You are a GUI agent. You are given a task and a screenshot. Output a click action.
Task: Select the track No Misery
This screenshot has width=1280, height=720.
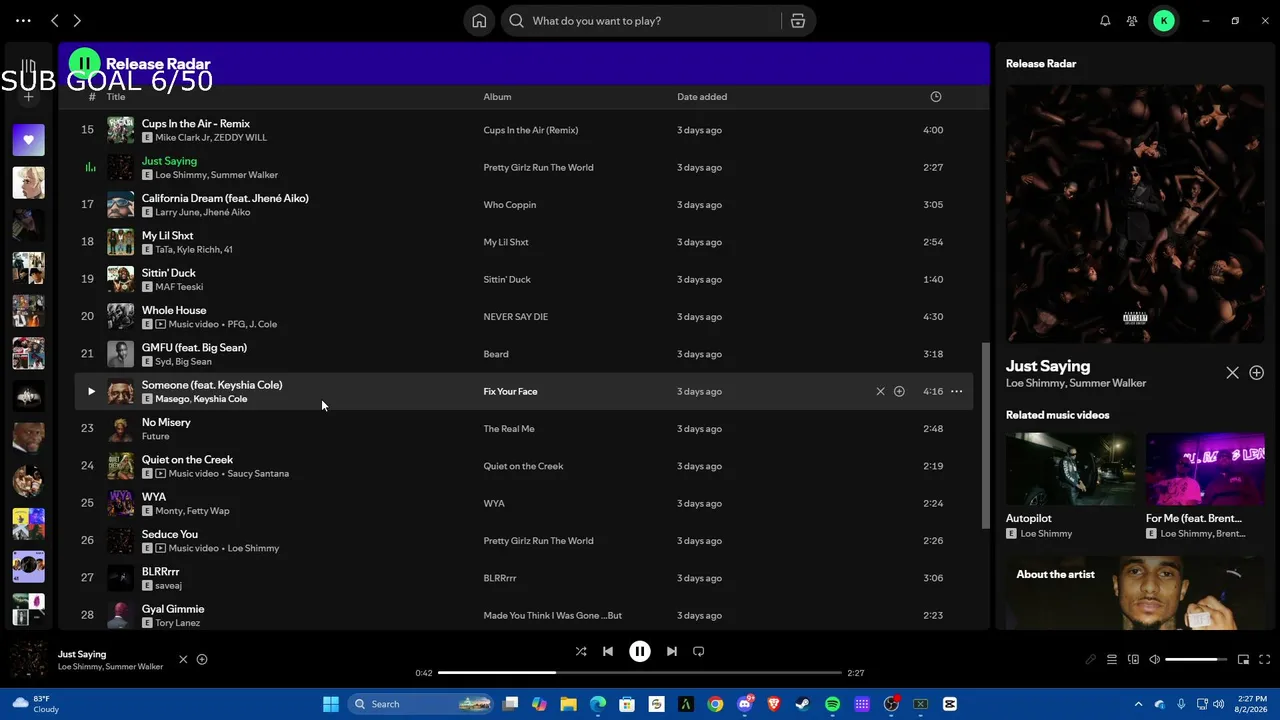(x=524, y=429)
